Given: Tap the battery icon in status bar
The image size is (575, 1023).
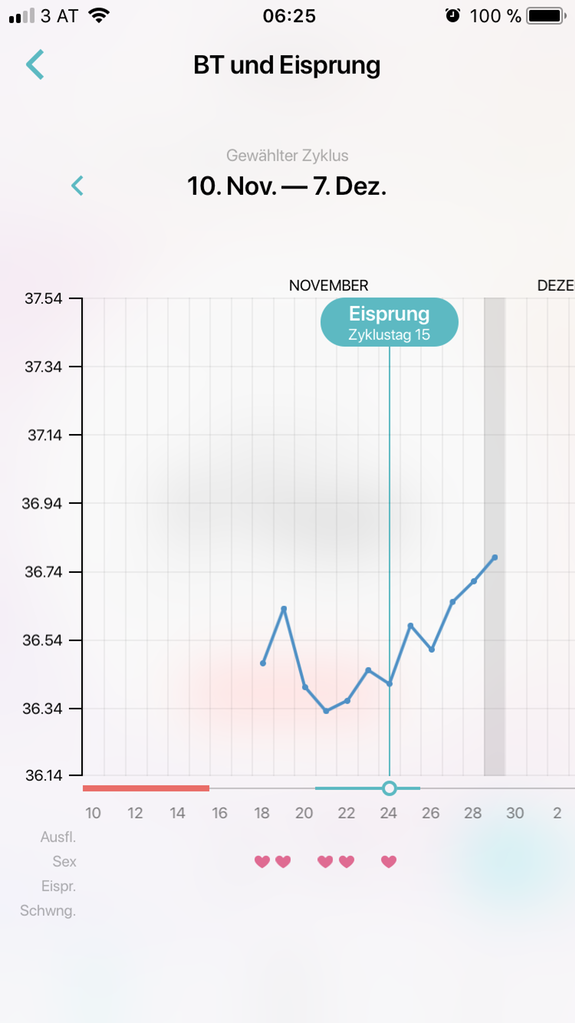Looking at the screenshot, I should pos(546,16).
